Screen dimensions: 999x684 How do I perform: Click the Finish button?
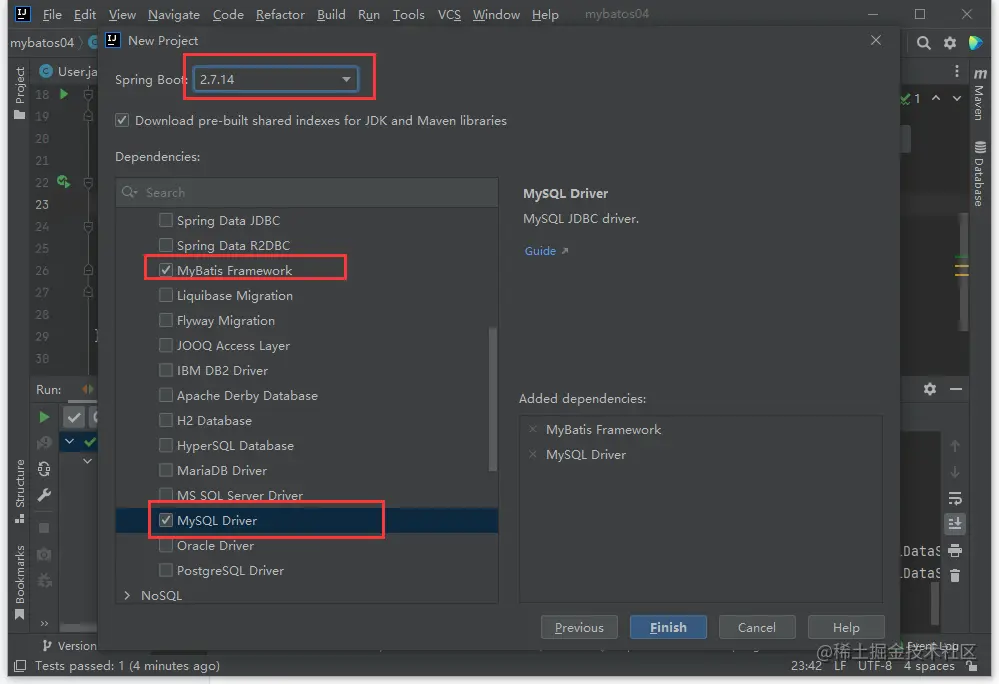(x=668, y=627)
